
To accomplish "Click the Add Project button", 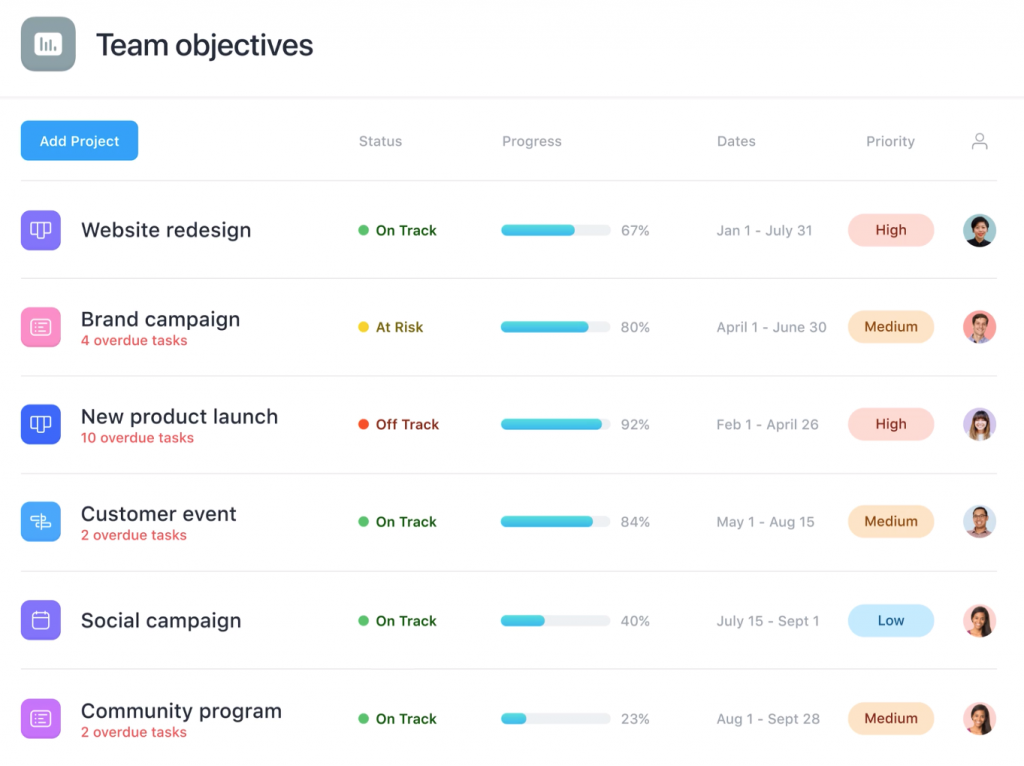I will coord(79,140).
